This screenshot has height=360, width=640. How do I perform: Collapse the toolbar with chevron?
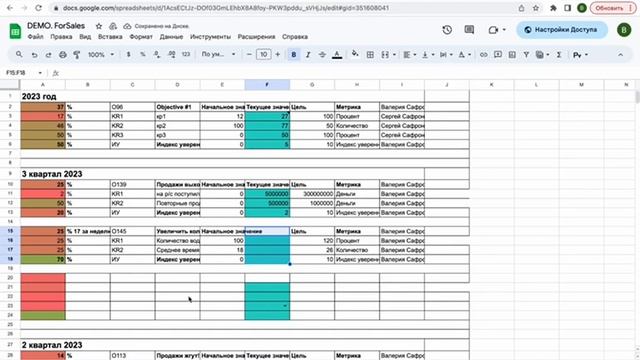click(x=620, y=55)
